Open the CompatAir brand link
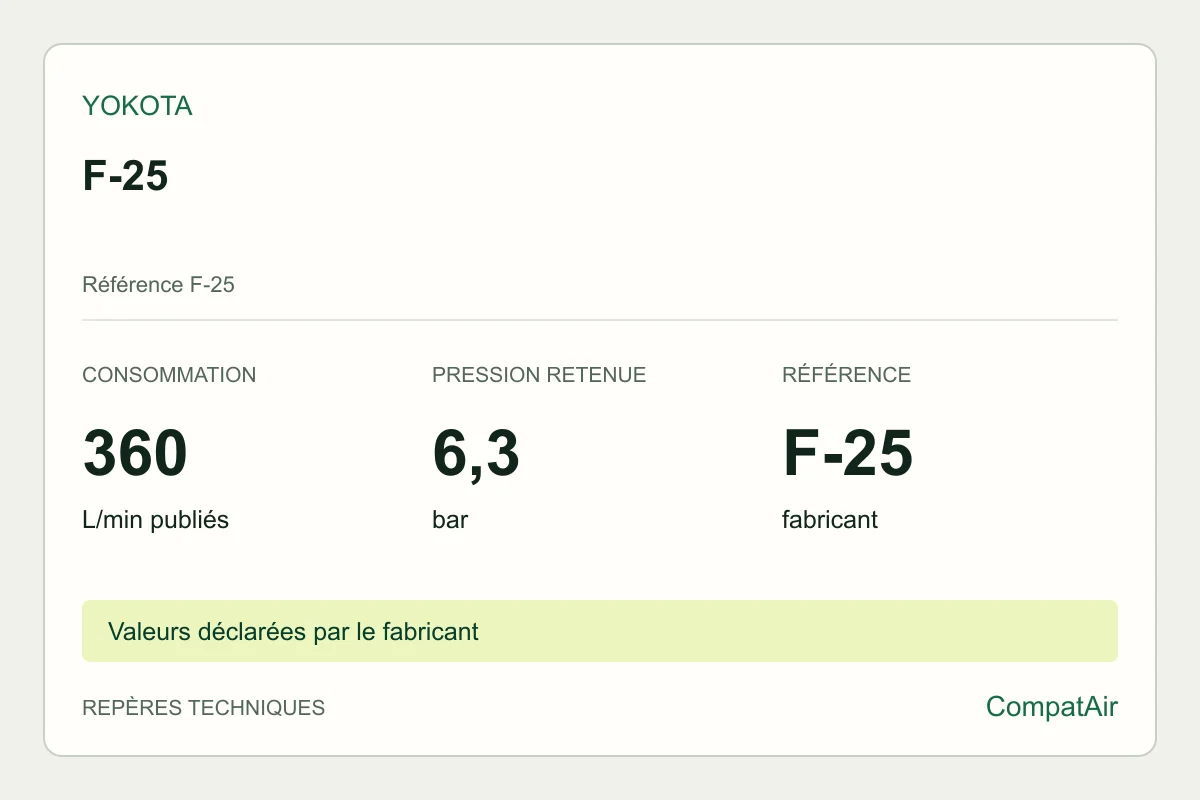The width and height of the screenshot is (1200, 800). (x=1052, y=707)
